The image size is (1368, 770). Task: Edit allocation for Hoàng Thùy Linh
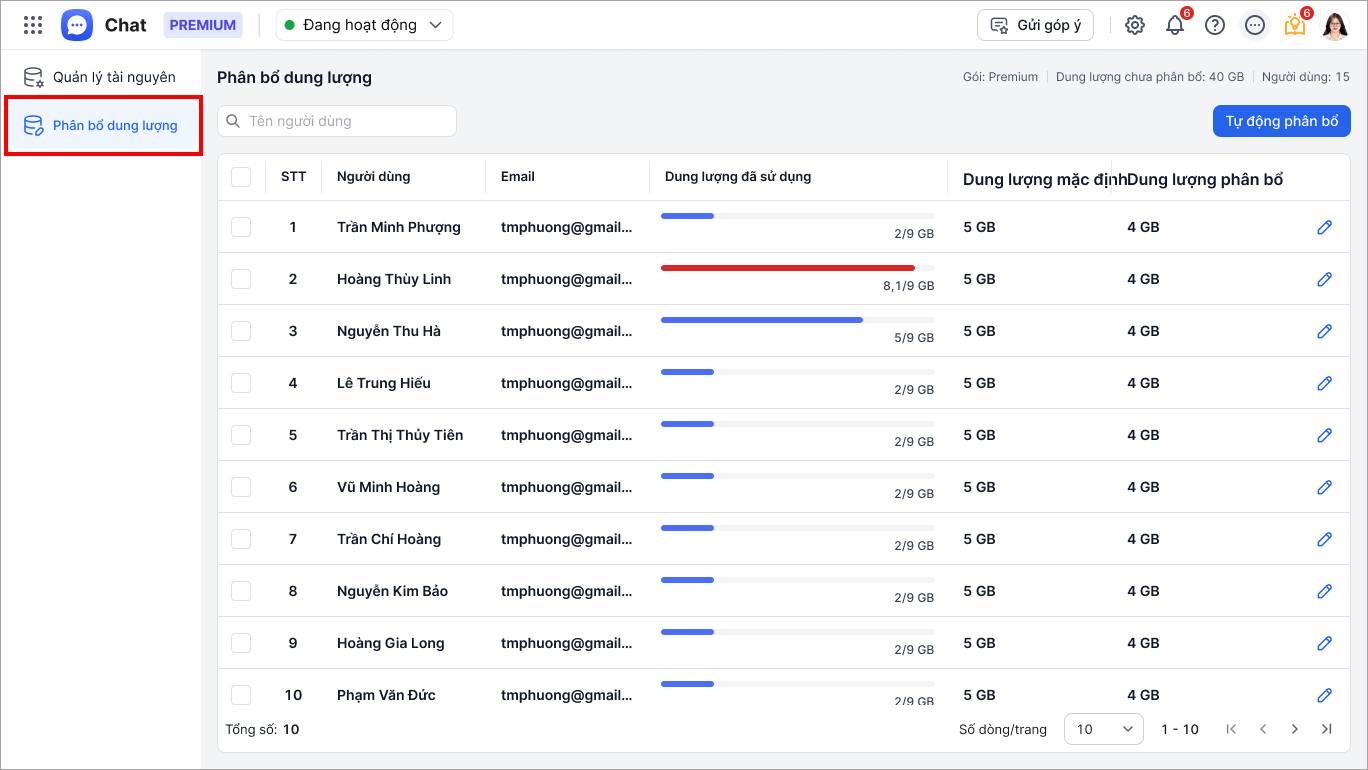tap(1325, 279)
